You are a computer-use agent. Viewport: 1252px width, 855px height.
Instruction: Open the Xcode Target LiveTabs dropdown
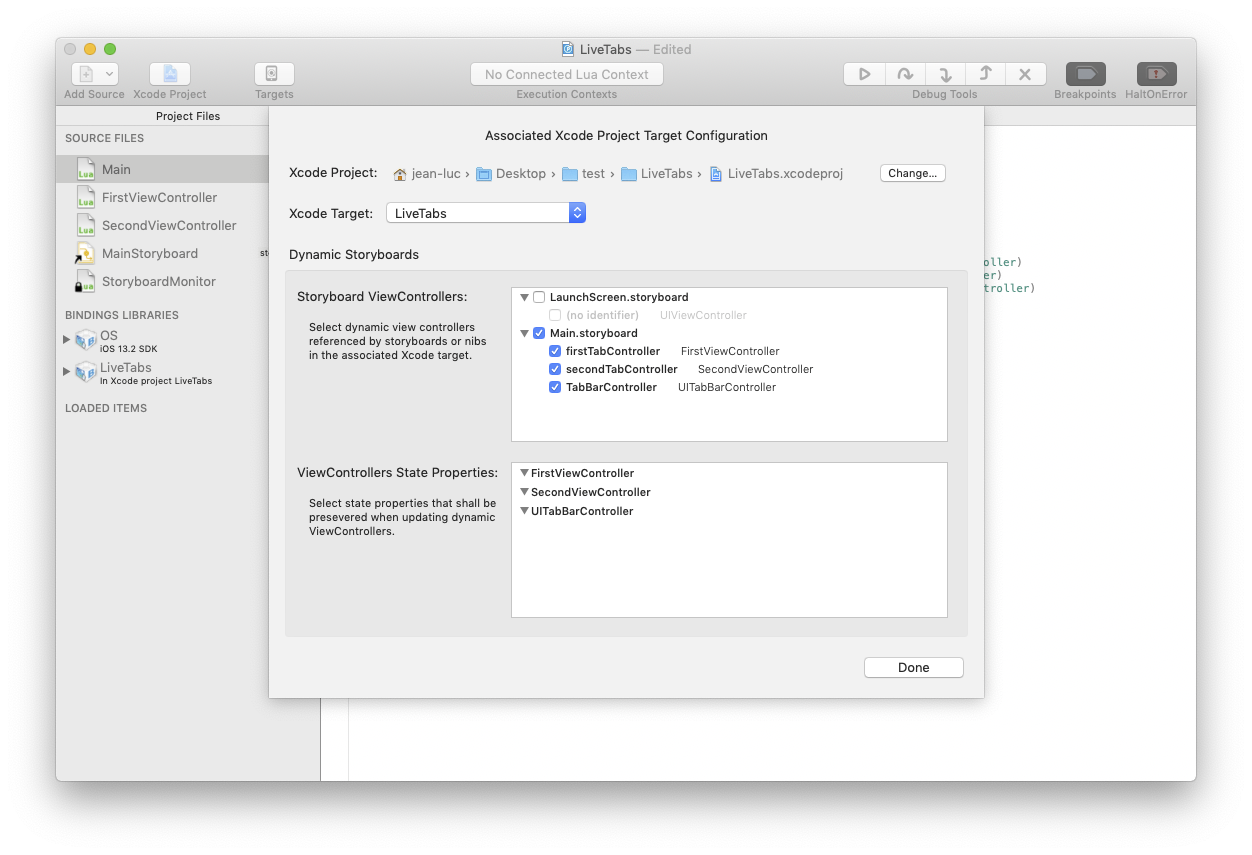pos(486,213)
